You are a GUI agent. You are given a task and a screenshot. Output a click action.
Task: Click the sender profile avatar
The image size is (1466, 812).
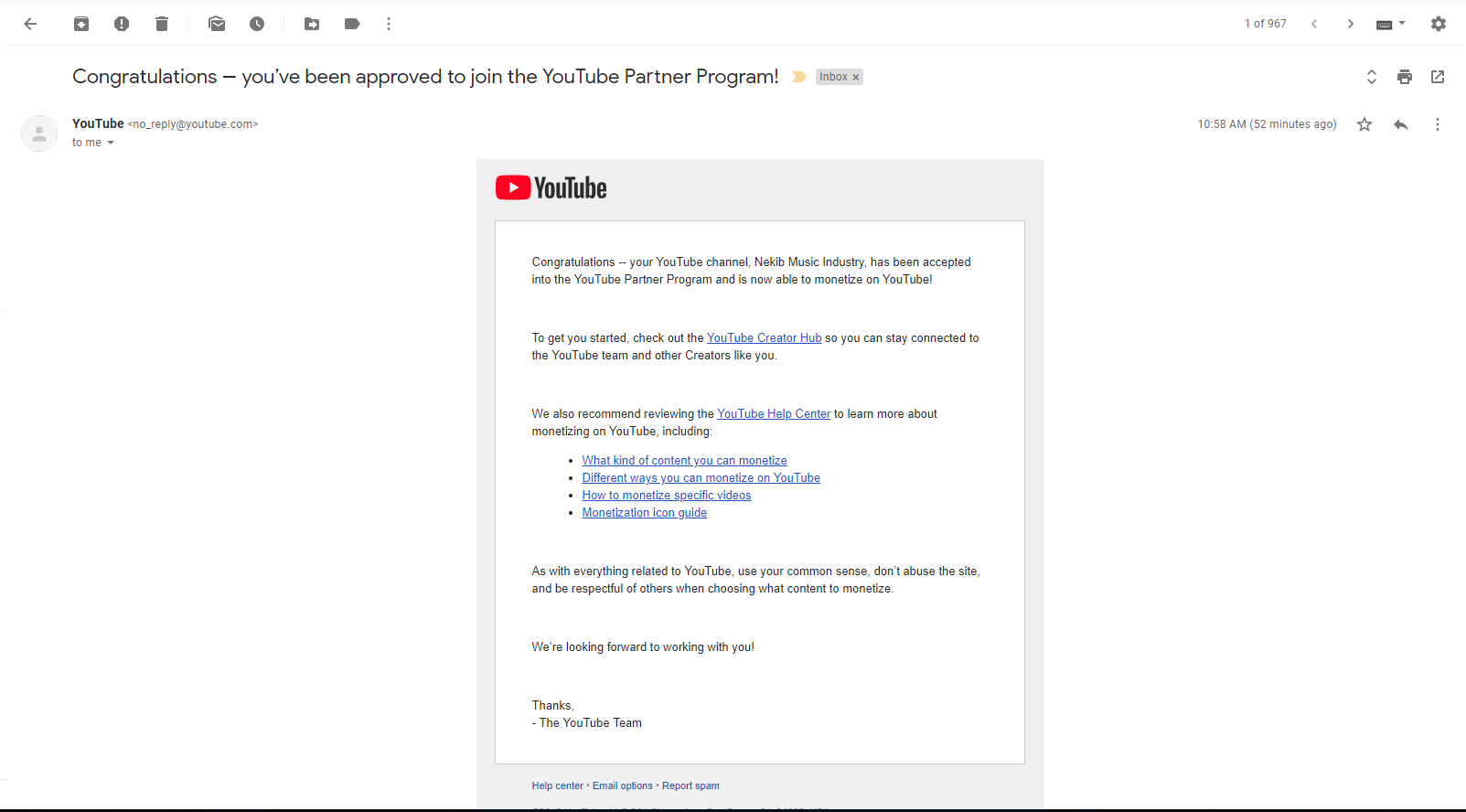point(39,134)
